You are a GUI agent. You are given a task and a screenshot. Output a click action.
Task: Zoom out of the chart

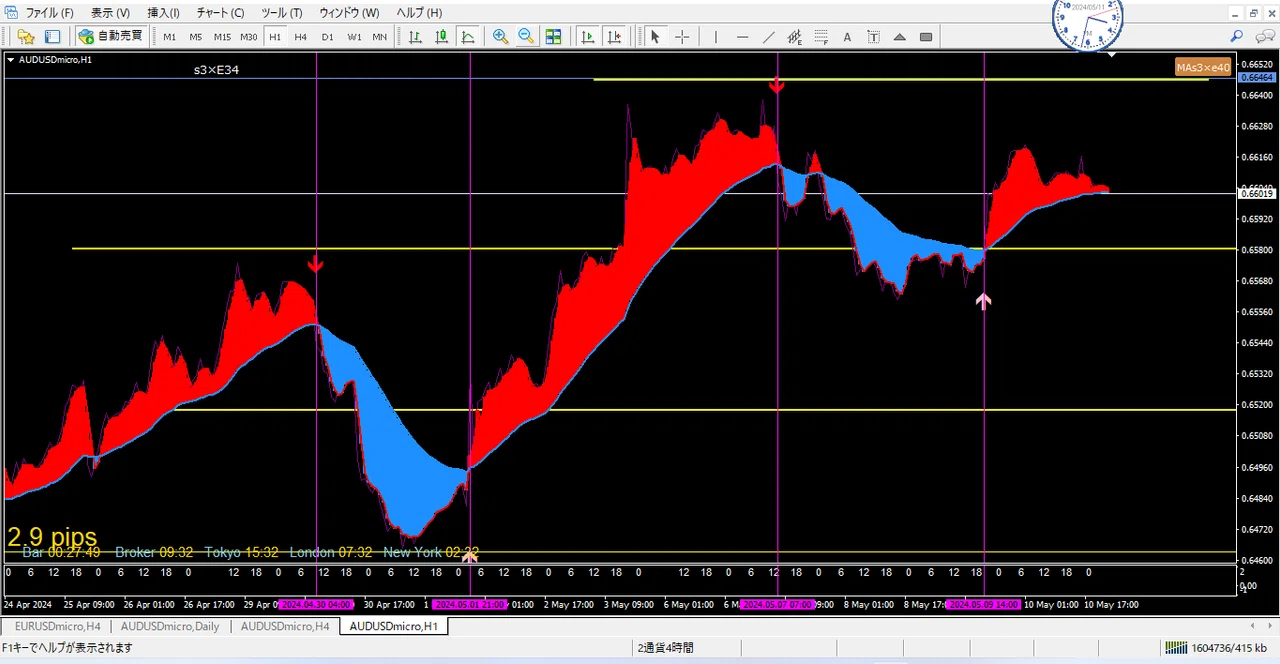[x=526, y=36]
